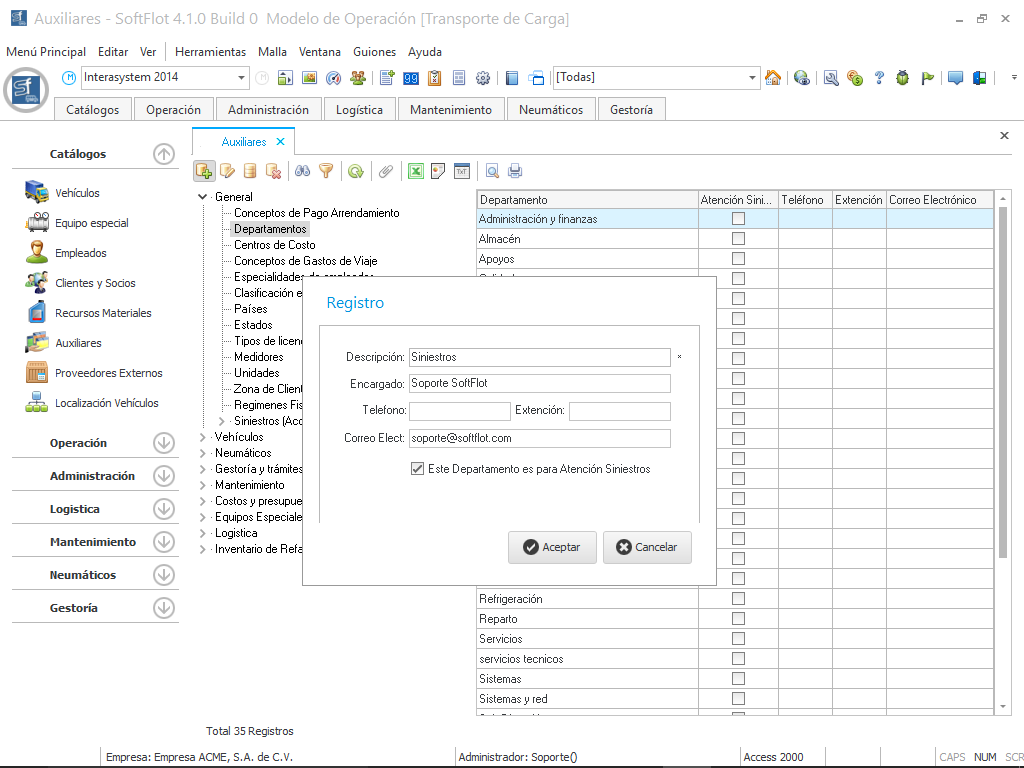Expand the Vehículos tree node
The width and height of the screenshot is (1024, 768).
pos(203,437)
